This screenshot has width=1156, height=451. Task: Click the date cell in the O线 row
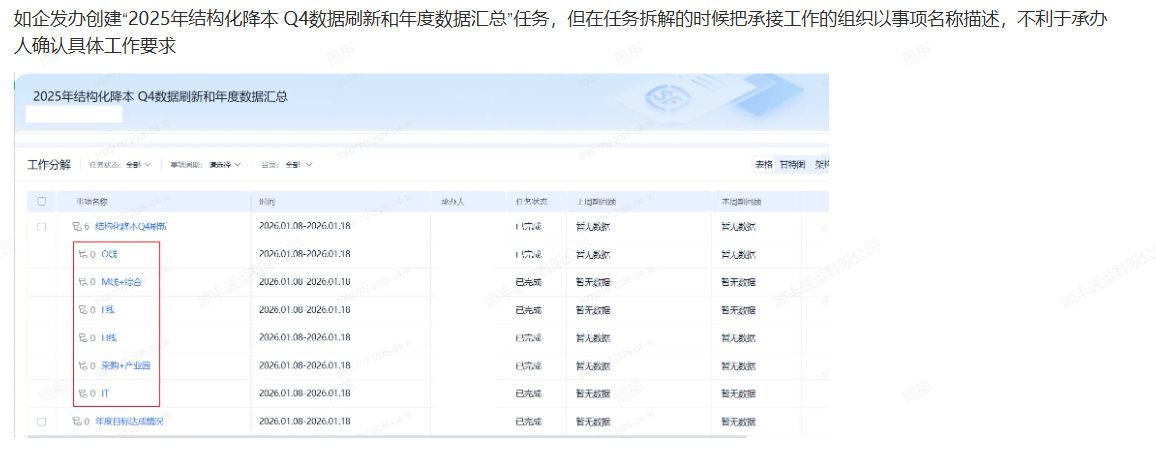click(304, 254)
